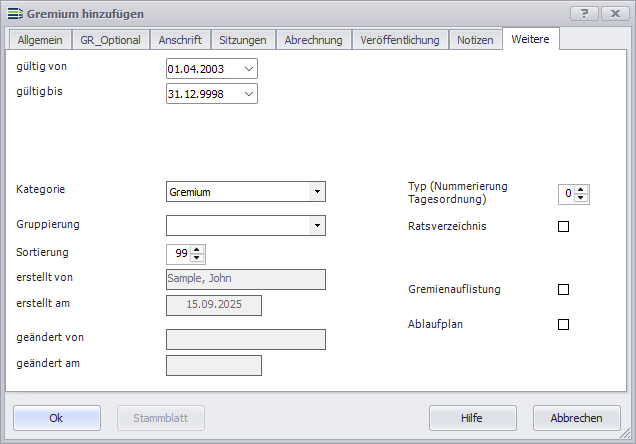This screenshot has height=444, width=636.
Task: Expand the Gruppierung combo box
Action: (317, 226)
